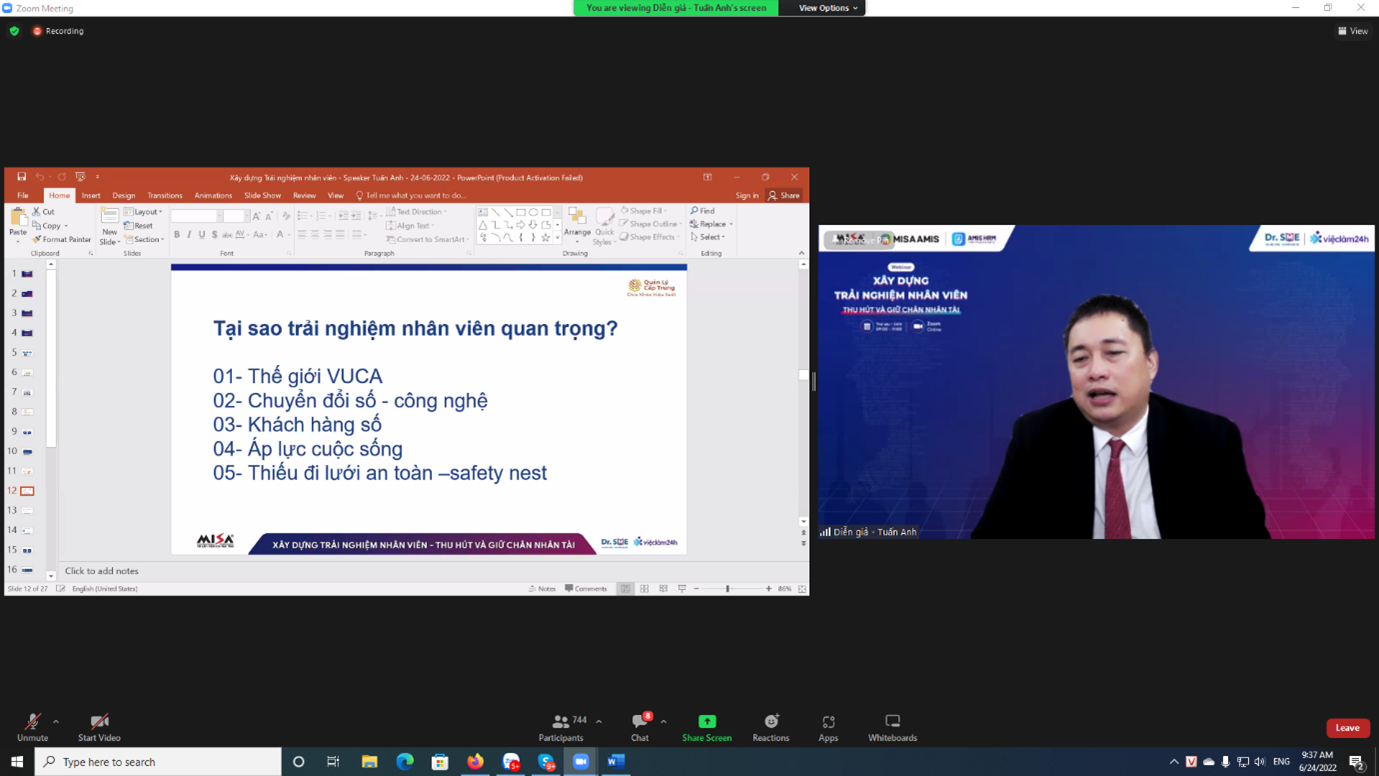The image size is (1379, 776).
Task: Open Firefox from the taskbar
Action: (475, 762)
